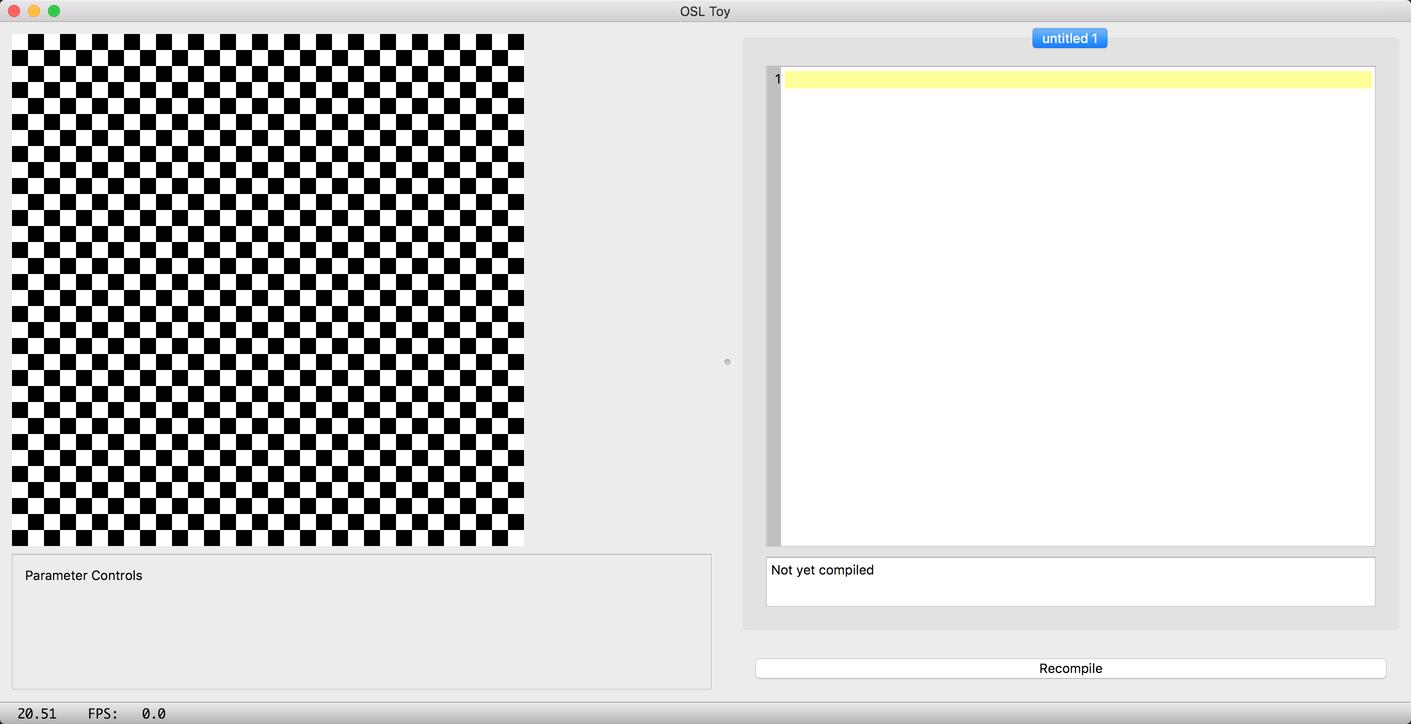The height and width of the screenshot is (724, 1411).
Task: Click the red close window button
Action: [x=14, y=11]
